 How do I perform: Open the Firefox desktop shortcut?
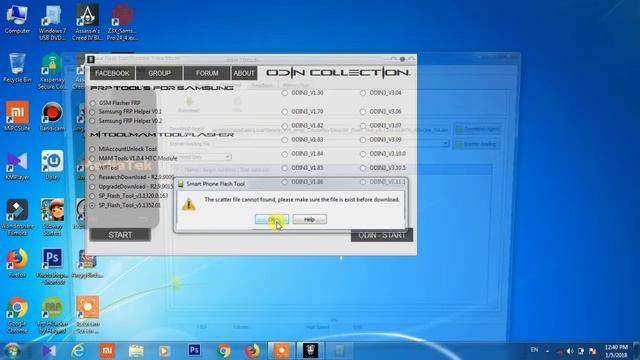click(17, 263)
